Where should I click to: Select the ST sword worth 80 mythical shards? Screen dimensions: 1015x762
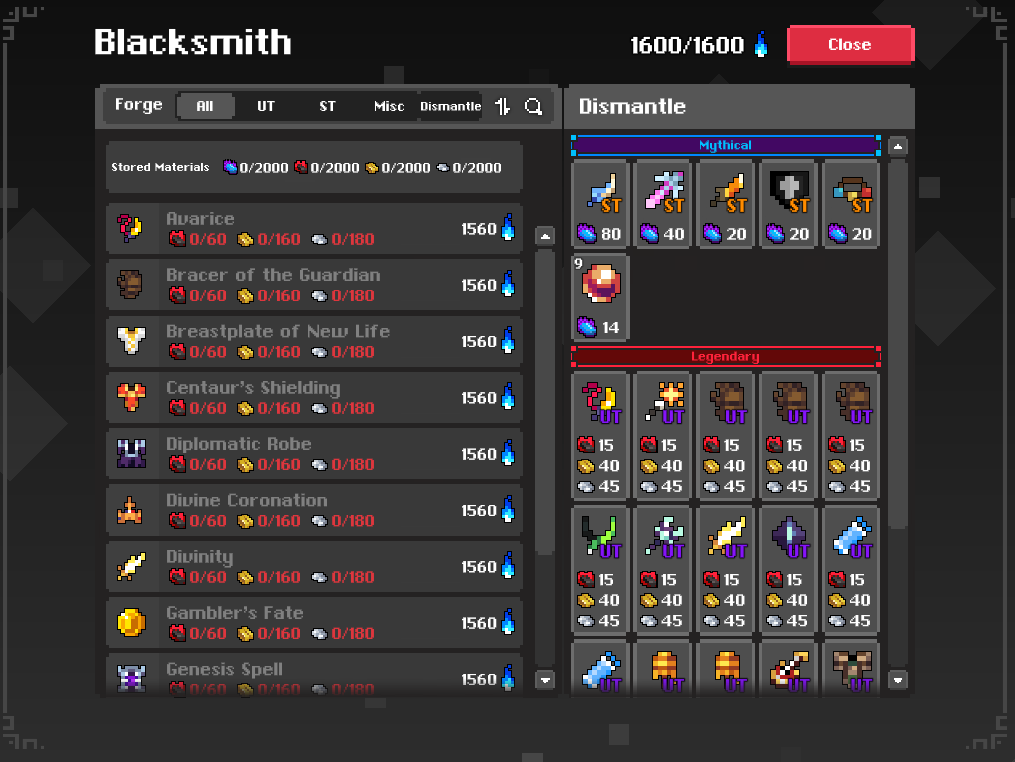[x=600, y=204]
